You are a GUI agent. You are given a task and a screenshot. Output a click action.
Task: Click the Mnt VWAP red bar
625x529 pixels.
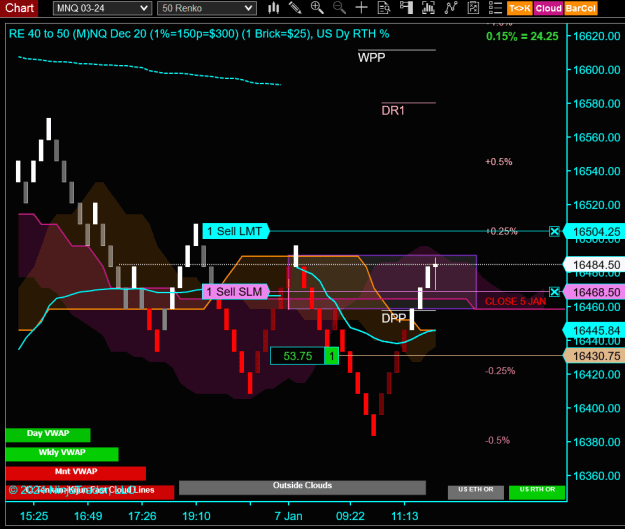pyautogui.click(x=76, y=473)
